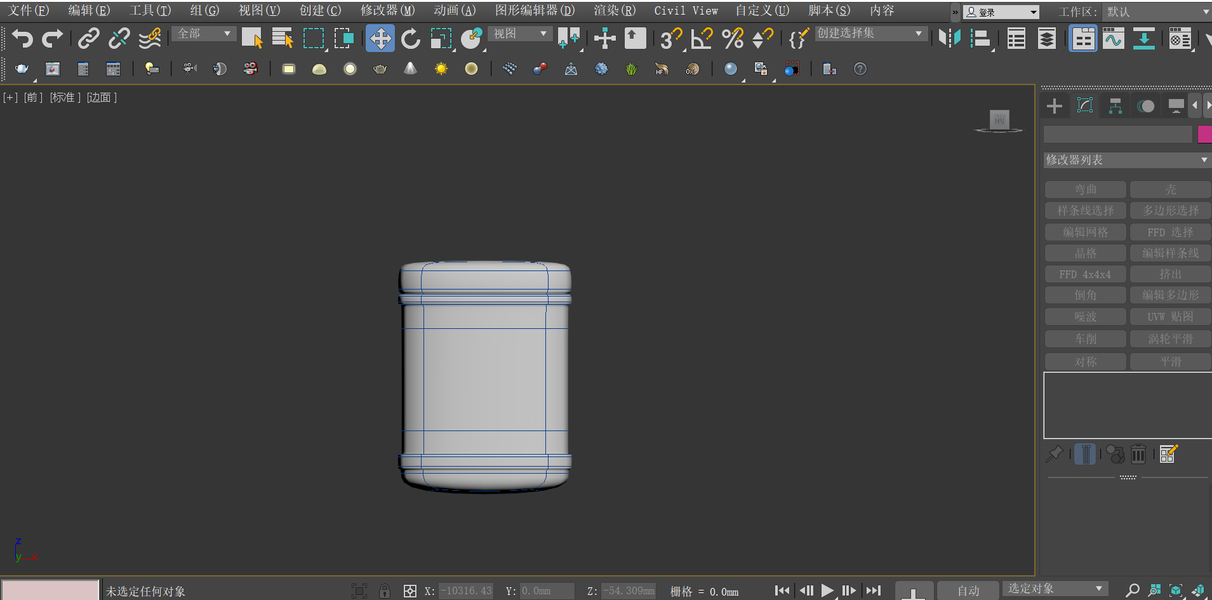Click the Remove modifier trash icon

point(1138,455)
